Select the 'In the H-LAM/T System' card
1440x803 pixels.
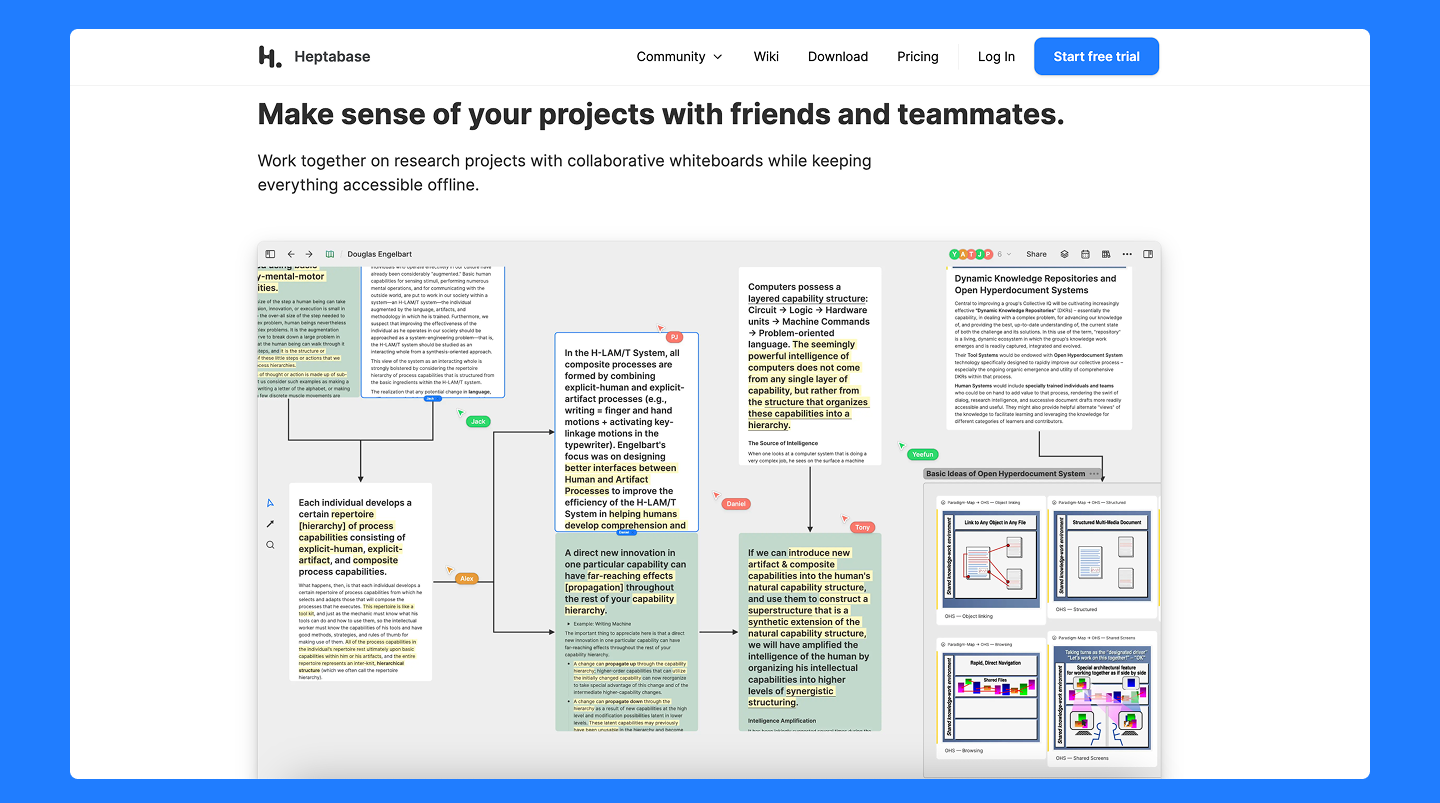click(626, 432)
